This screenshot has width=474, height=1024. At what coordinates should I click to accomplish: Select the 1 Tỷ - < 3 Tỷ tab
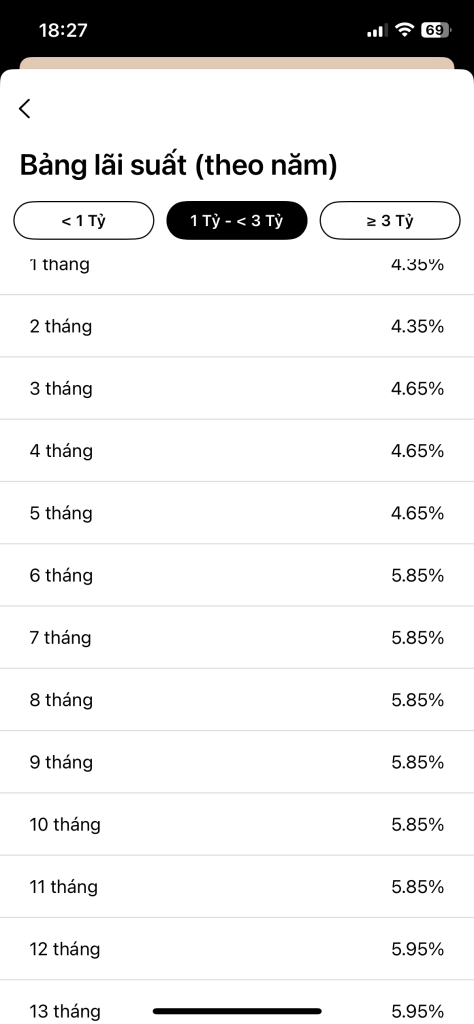[236, 221]
